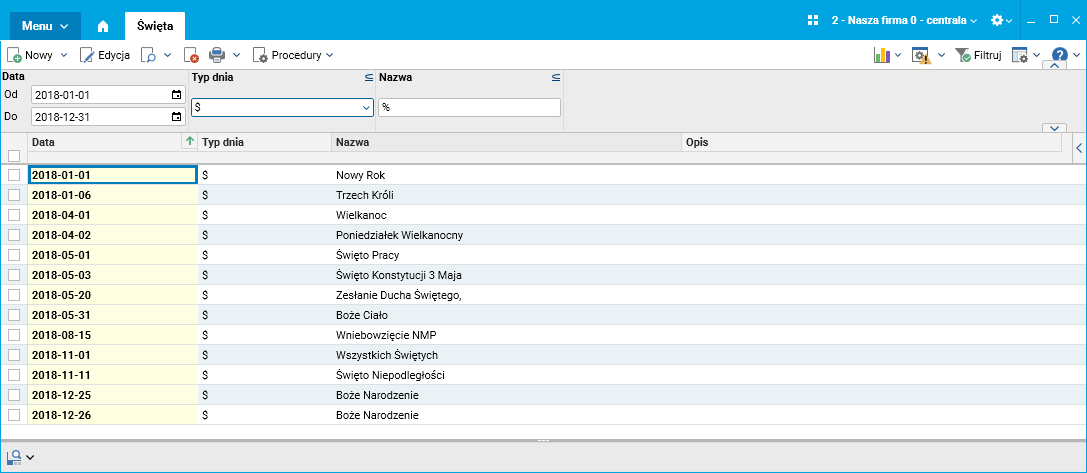Click the green sort arrow in Data header

click(x=190, y=141)
